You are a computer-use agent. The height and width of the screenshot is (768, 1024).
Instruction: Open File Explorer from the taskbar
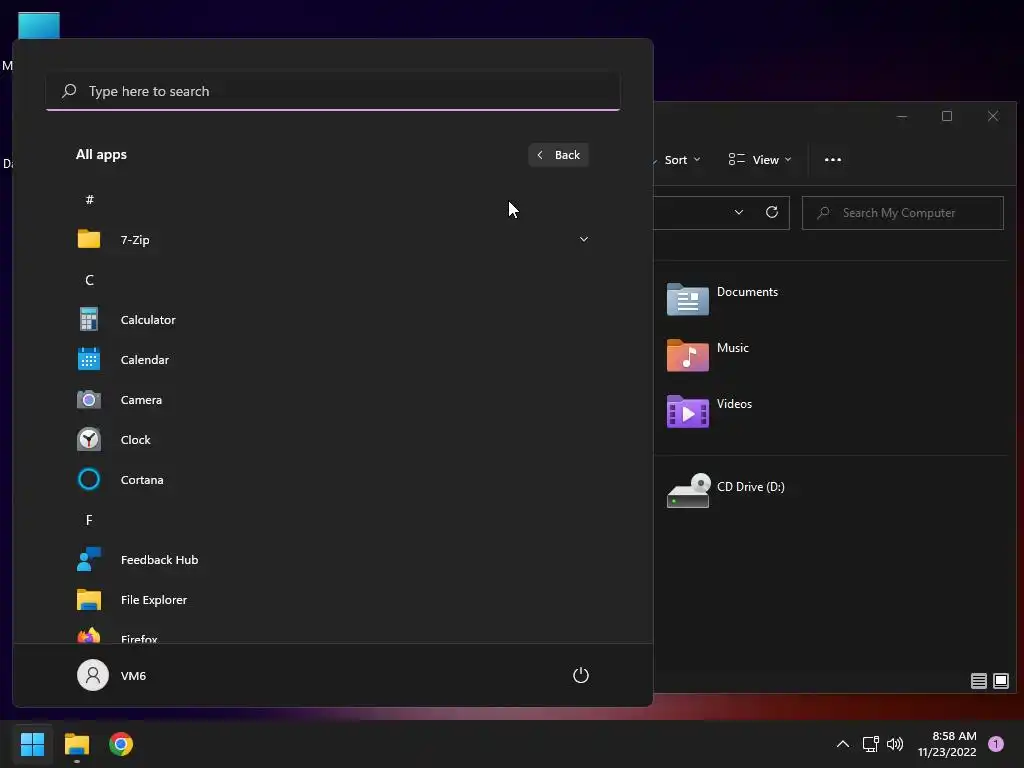(x=76, y=744)
